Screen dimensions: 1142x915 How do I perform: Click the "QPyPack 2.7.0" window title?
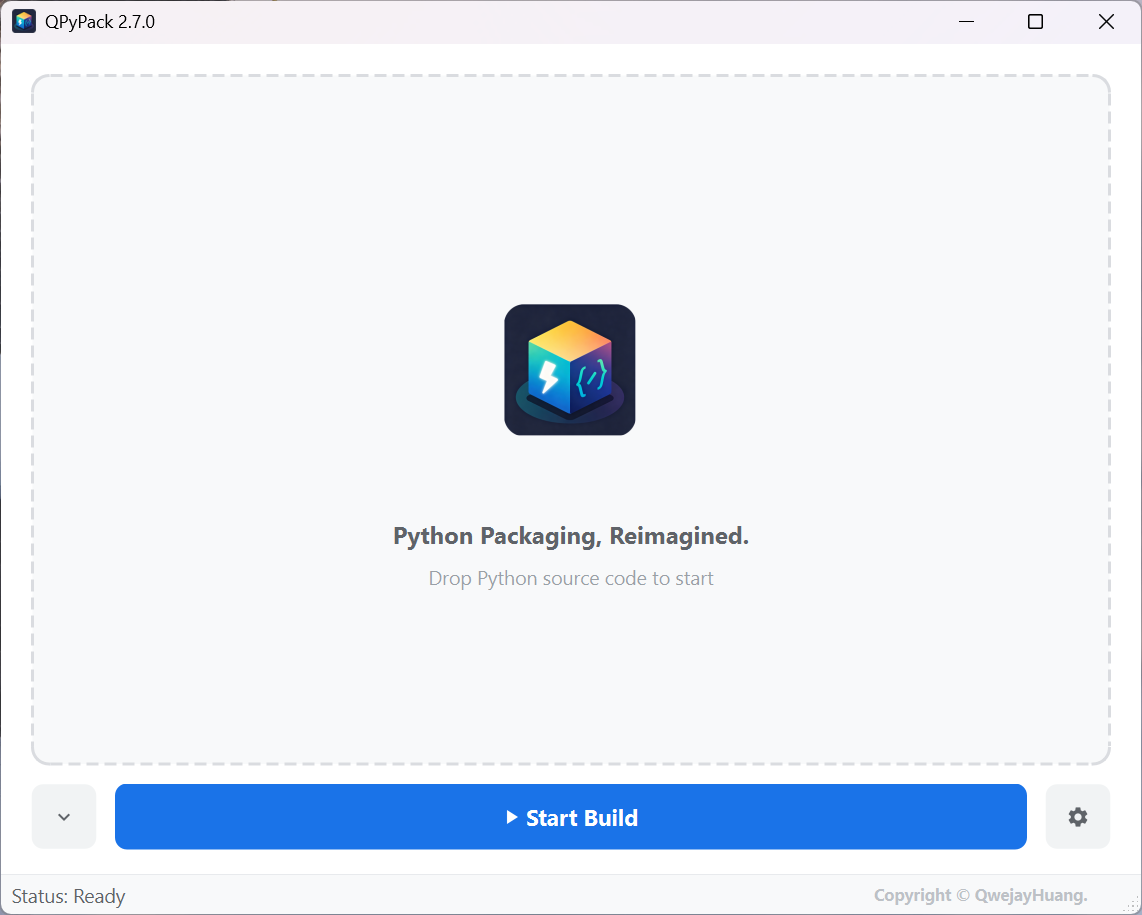[100, 22]
